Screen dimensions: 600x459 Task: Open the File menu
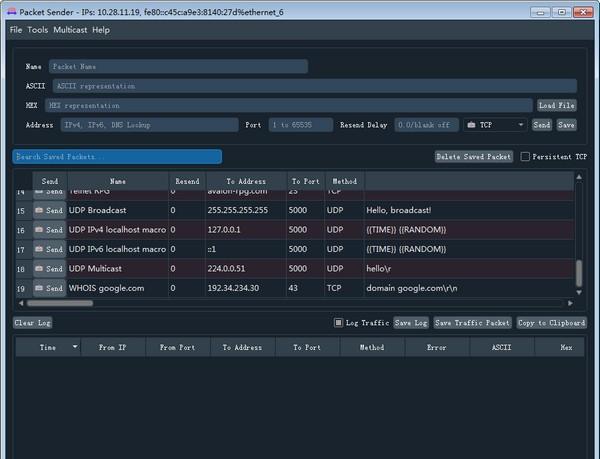click(x=16, y=30)
